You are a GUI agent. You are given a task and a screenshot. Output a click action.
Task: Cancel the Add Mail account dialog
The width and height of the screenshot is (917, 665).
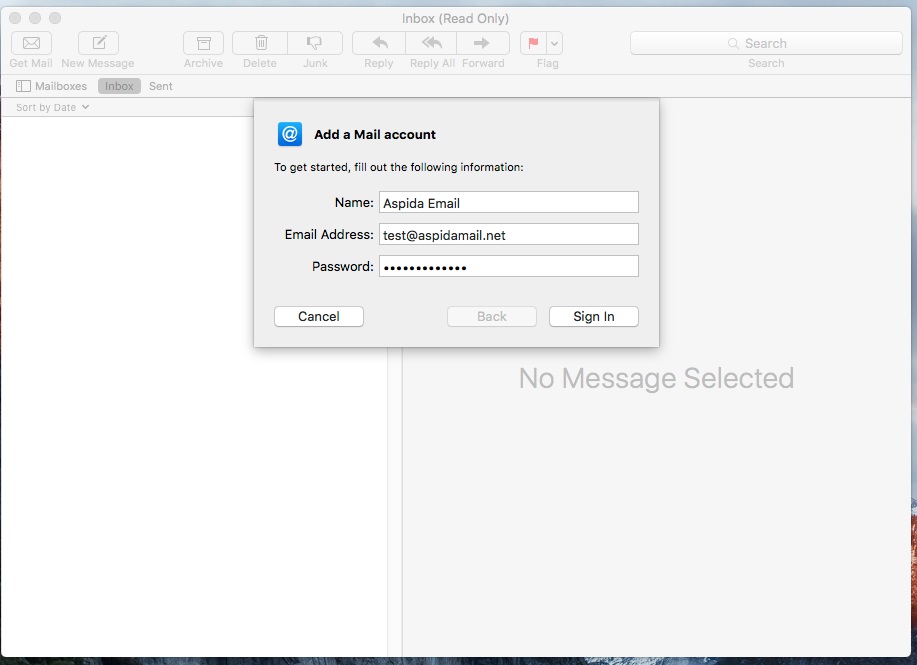[318, 316]
